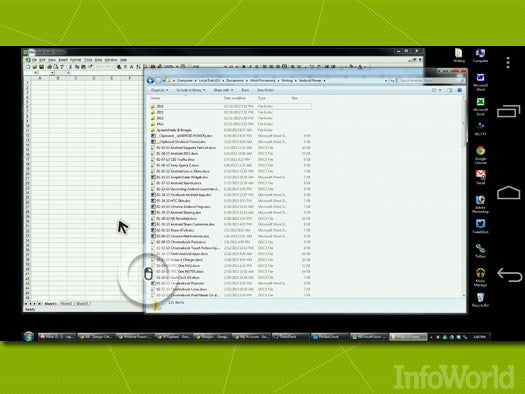Click the Save icon in Excel toolbar

coord(42,67)
